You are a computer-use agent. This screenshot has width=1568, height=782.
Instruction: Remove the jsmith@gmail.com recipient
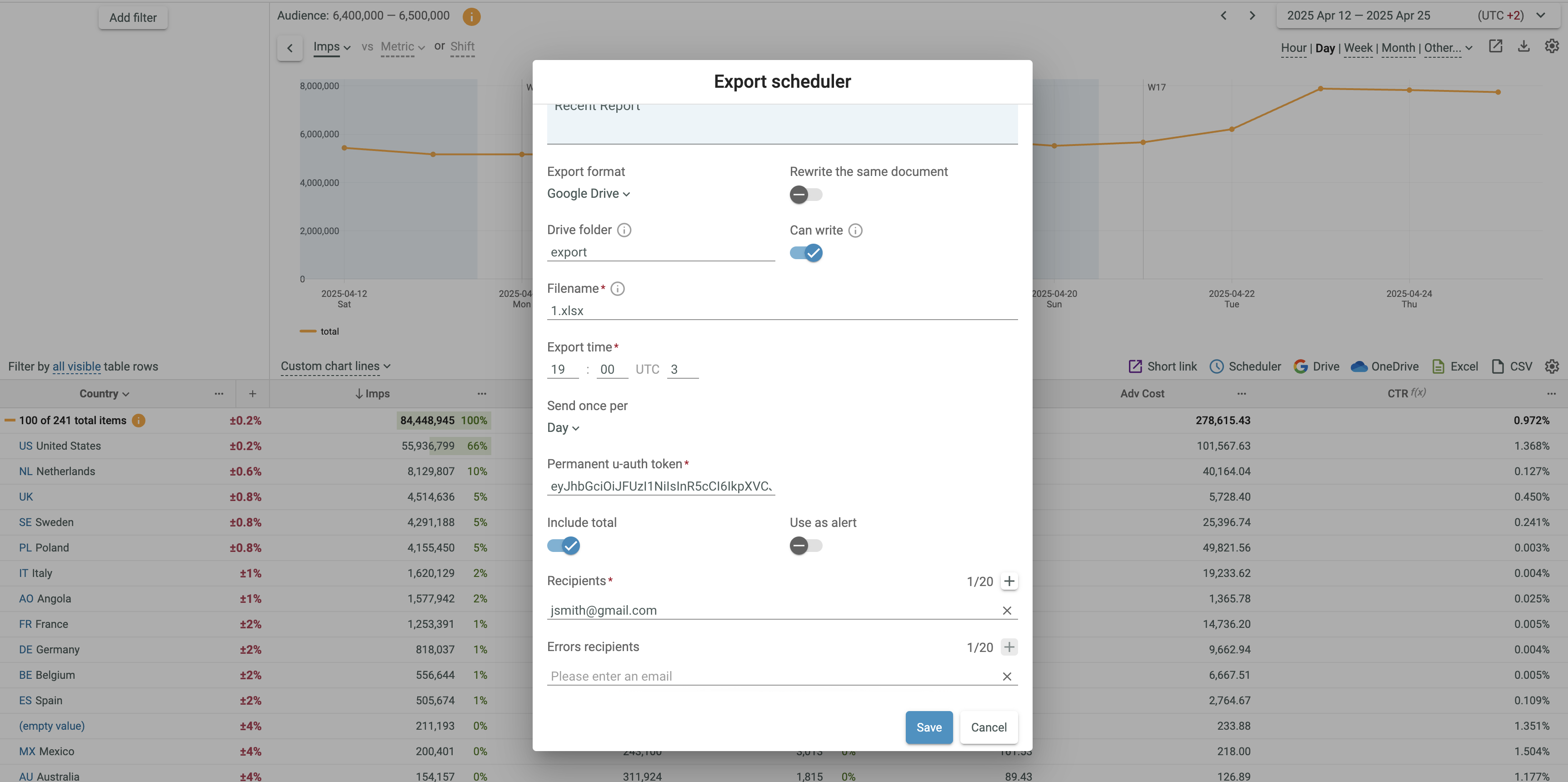[x=1007, y=610]
